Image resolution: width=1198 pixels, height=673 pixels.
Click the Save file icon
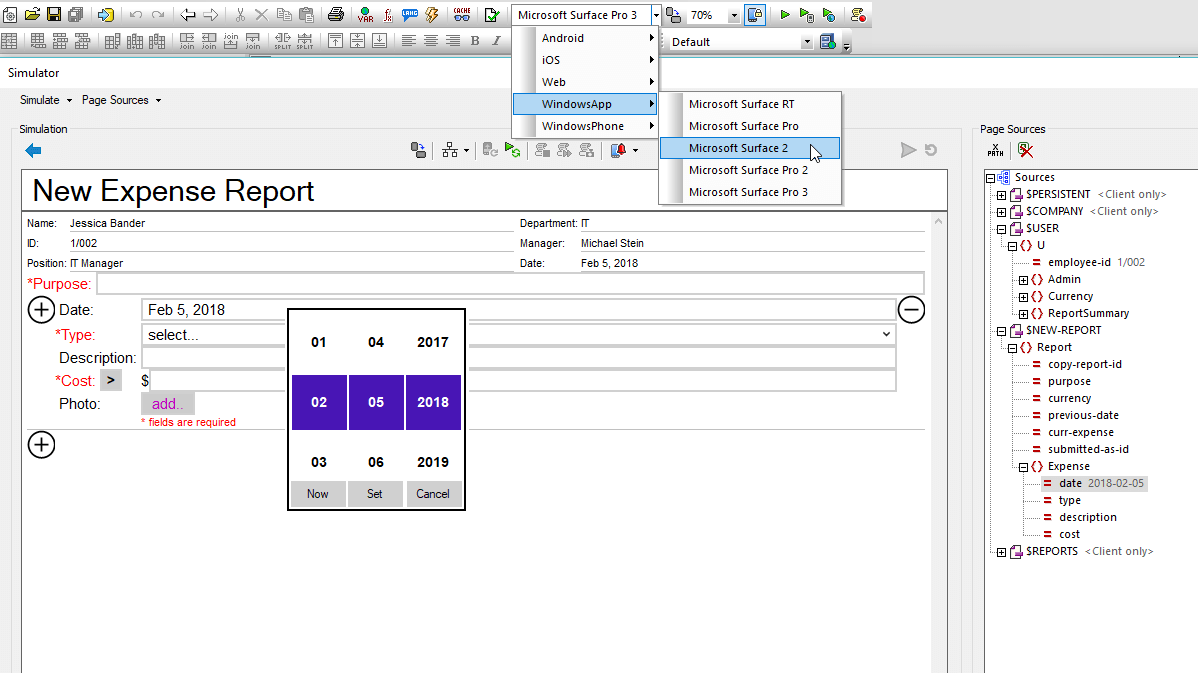[53, 15]
